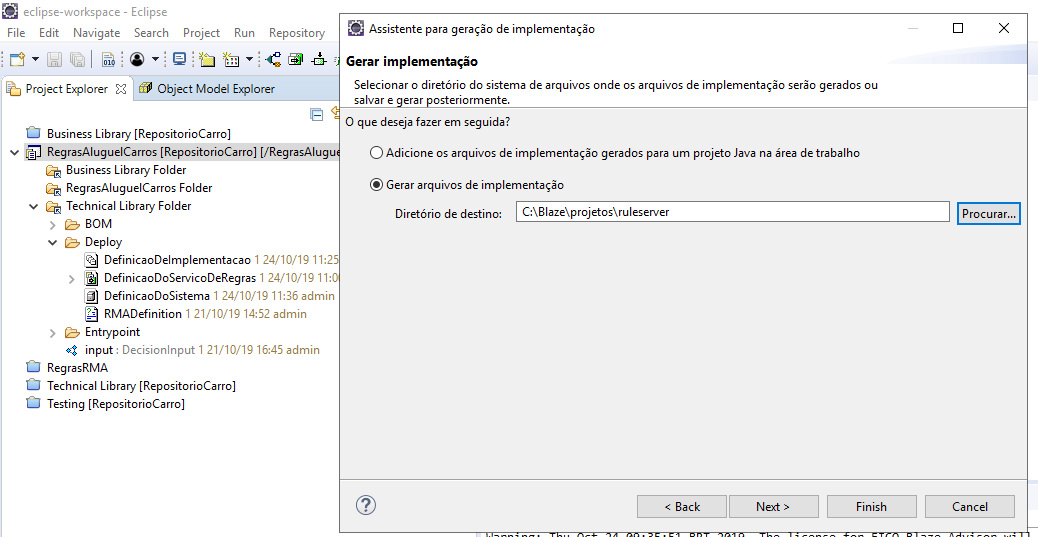This screenshot has width=1038, height=537.
Task: Expand DefinicaoDoServicoDeRegras node
Action: [71, 278]
